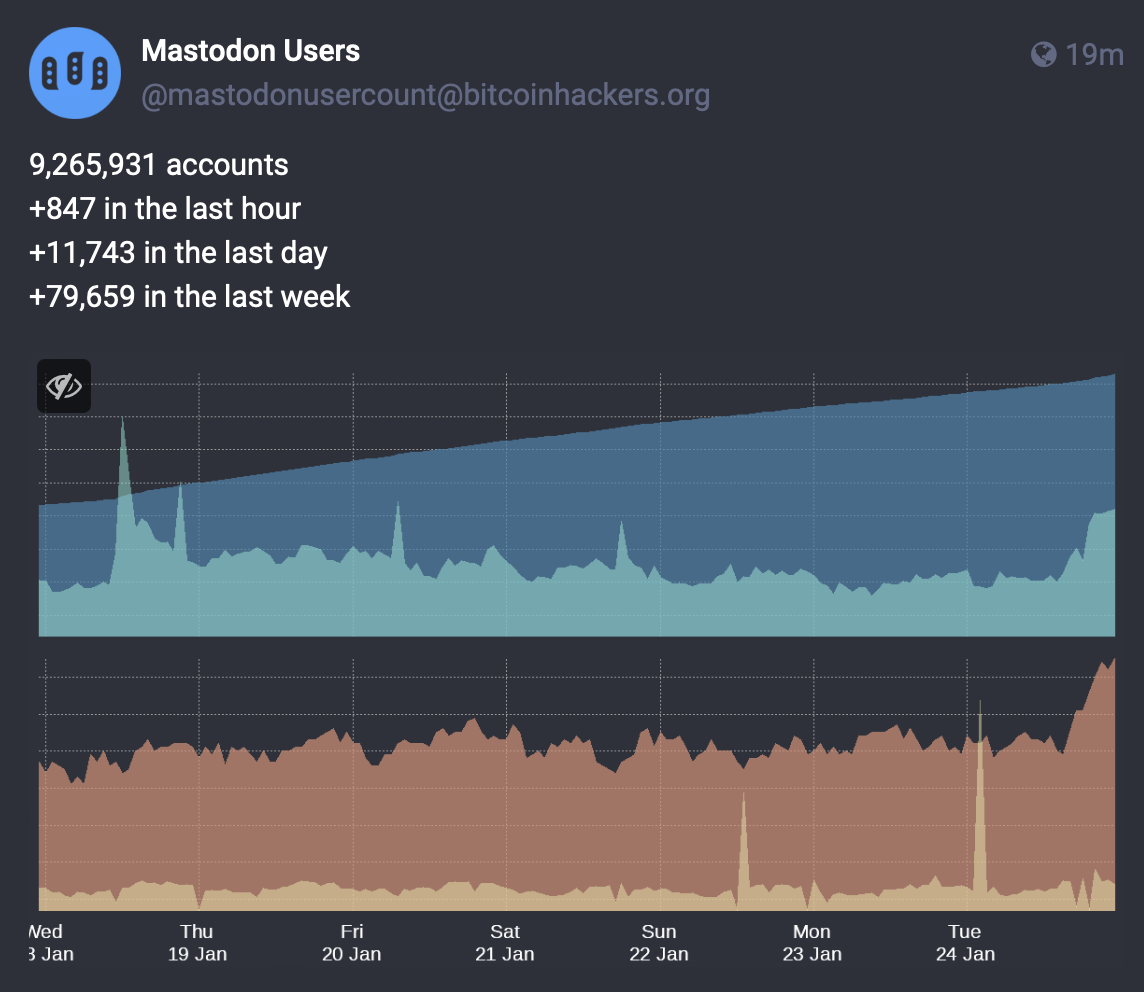The image size is (1144, 992).
Task: Expand the accounts growth chart image
Action: tap(576, 660)
